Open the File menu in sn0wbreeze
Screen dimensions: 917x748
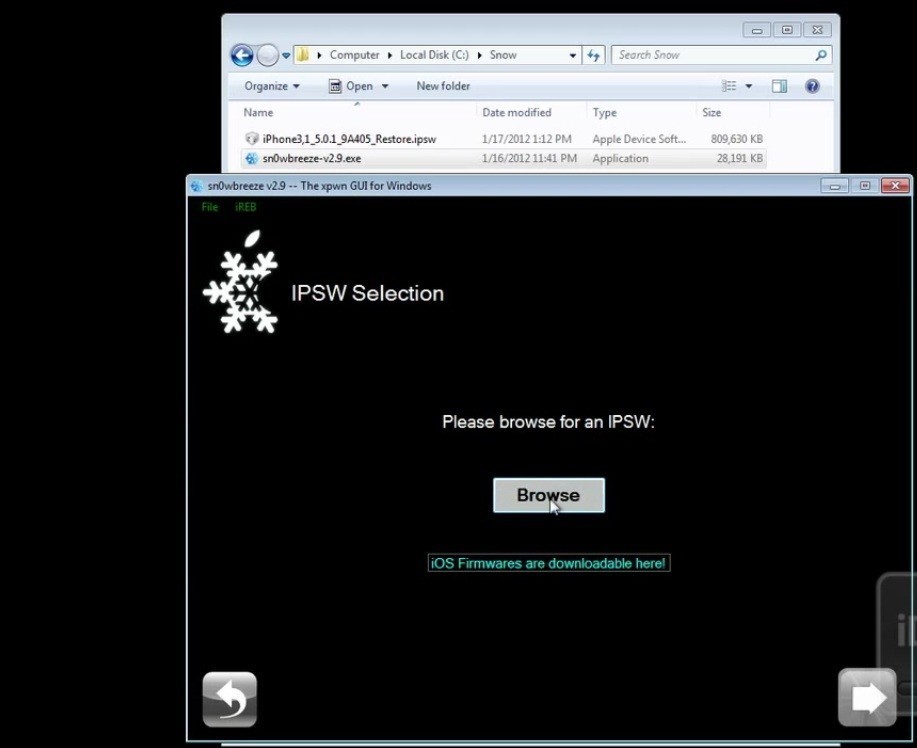[x=209, y=207]
